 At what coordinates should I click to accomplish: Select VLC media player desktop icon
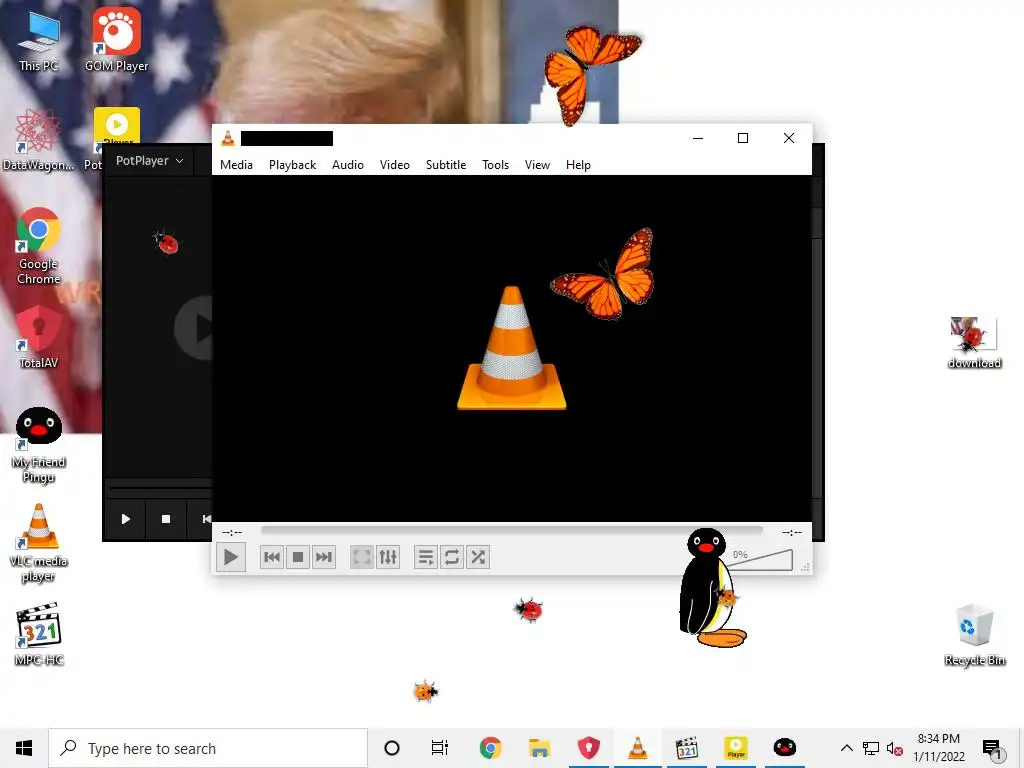[39, 543]
